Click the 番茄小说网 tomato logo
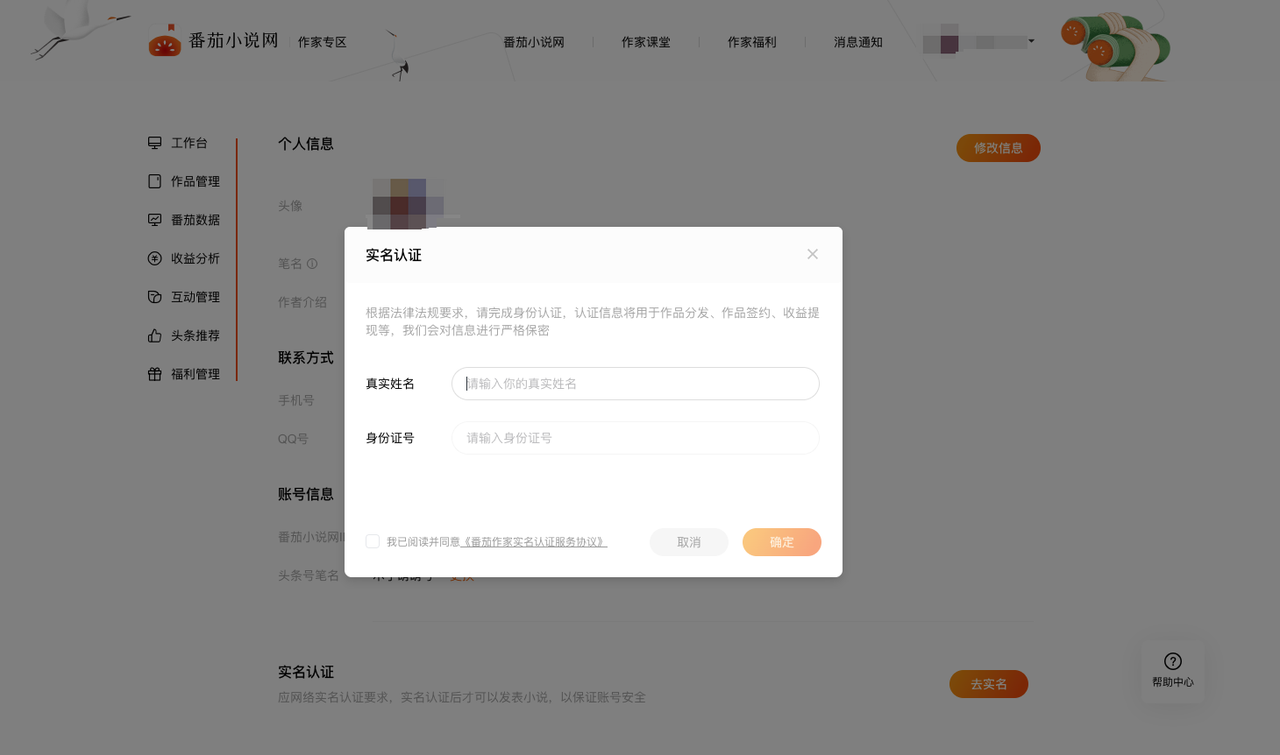Image resolution: width=1280 pixels, height=755 pixels. 165,42
